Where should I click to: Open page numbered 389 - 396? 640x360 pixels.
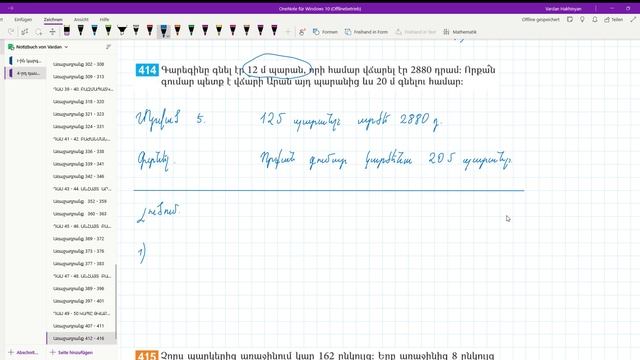click(x=81, y=289)
